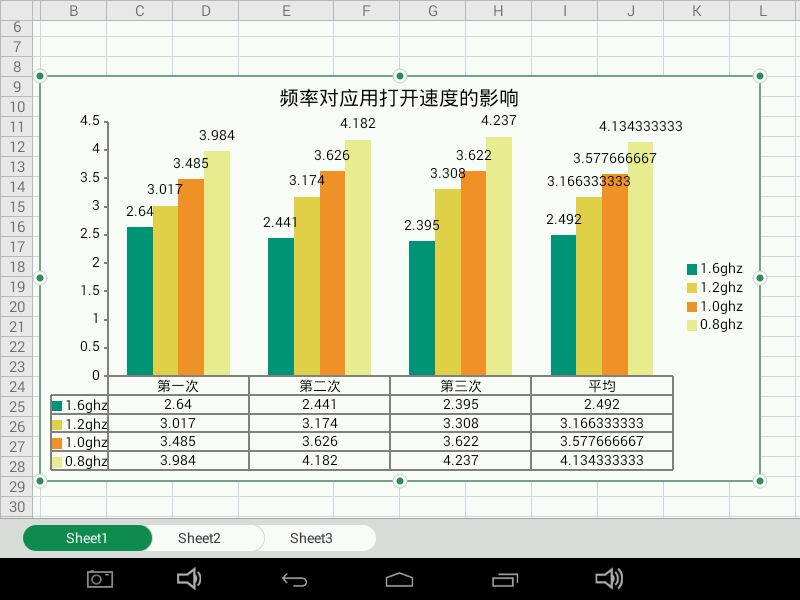Click the 第二次 data table header

click(319, 386)
